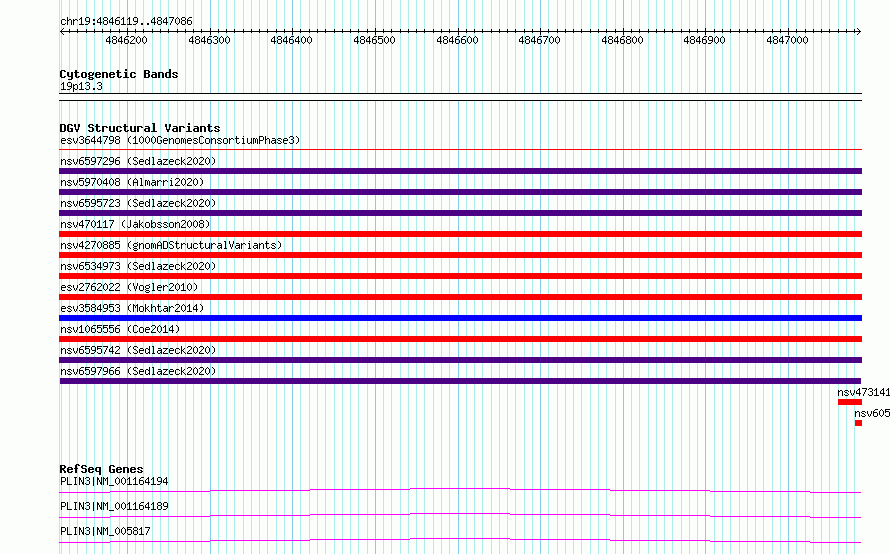
Task: Click ruler coordinate 4846300
Action: (x=209, y=40)
